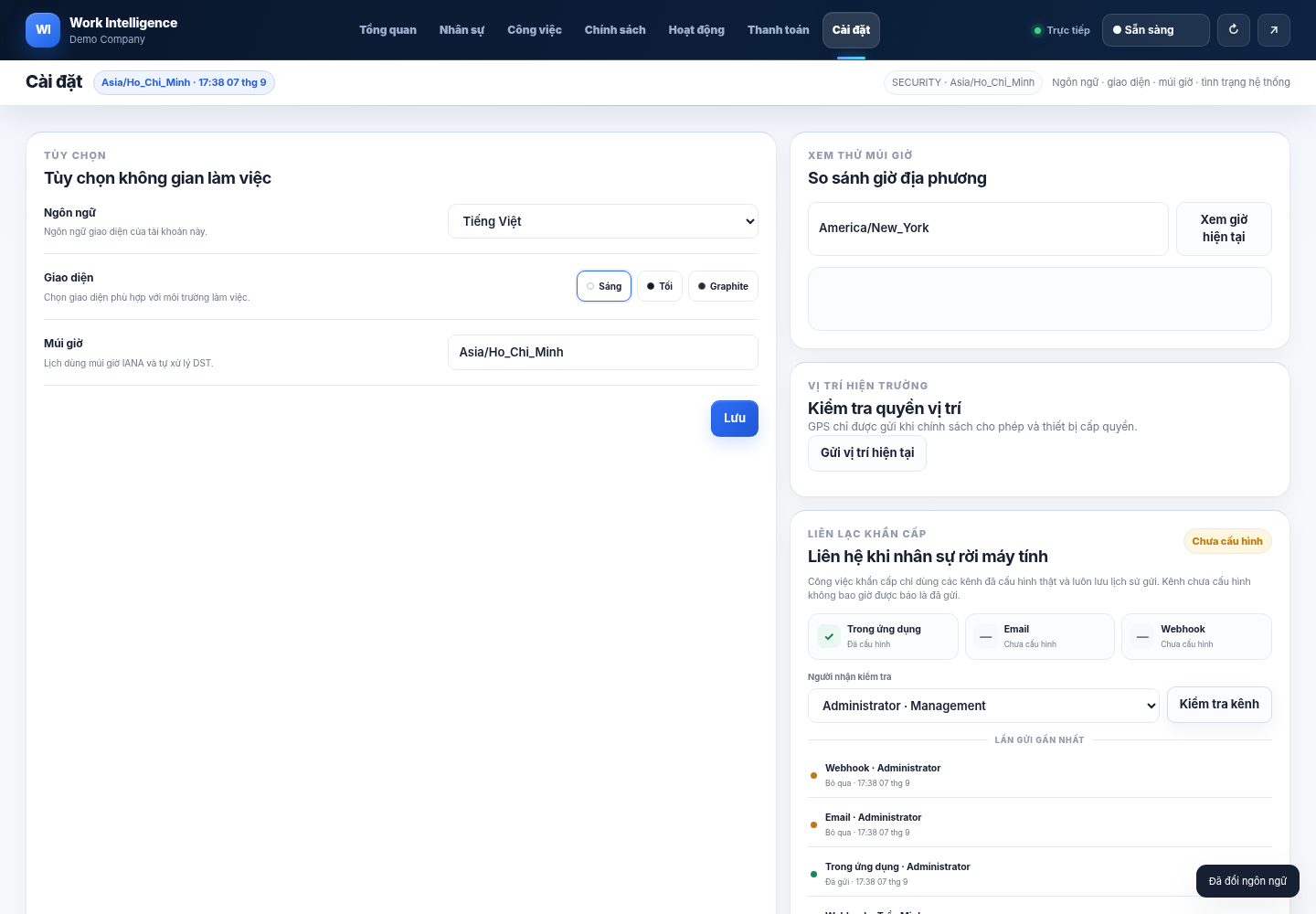The height and width of the screenshot is (914, 1316).
Task: Open the Thanh toán tab
Action: click(778, 30)
